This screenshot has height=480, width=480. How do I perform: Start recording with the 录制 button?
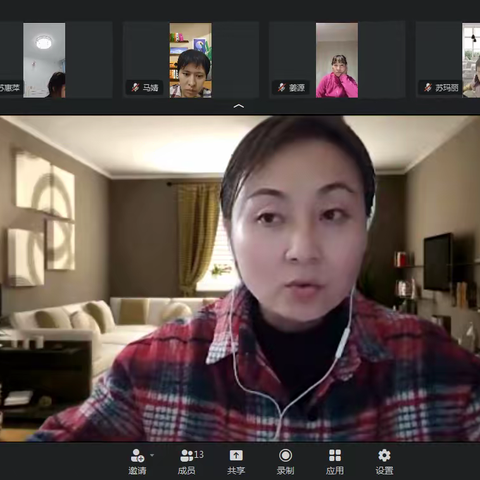[285, 455]
